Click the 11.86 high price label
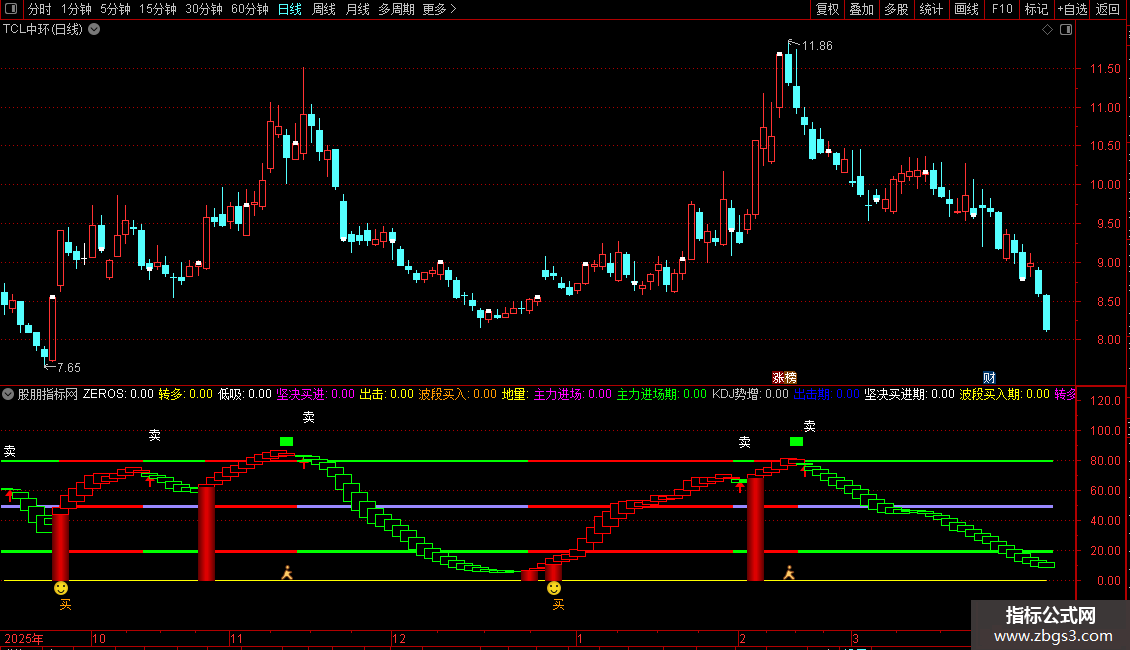Viewport: 1130px width, 650px height. click(x=817, y=46)
